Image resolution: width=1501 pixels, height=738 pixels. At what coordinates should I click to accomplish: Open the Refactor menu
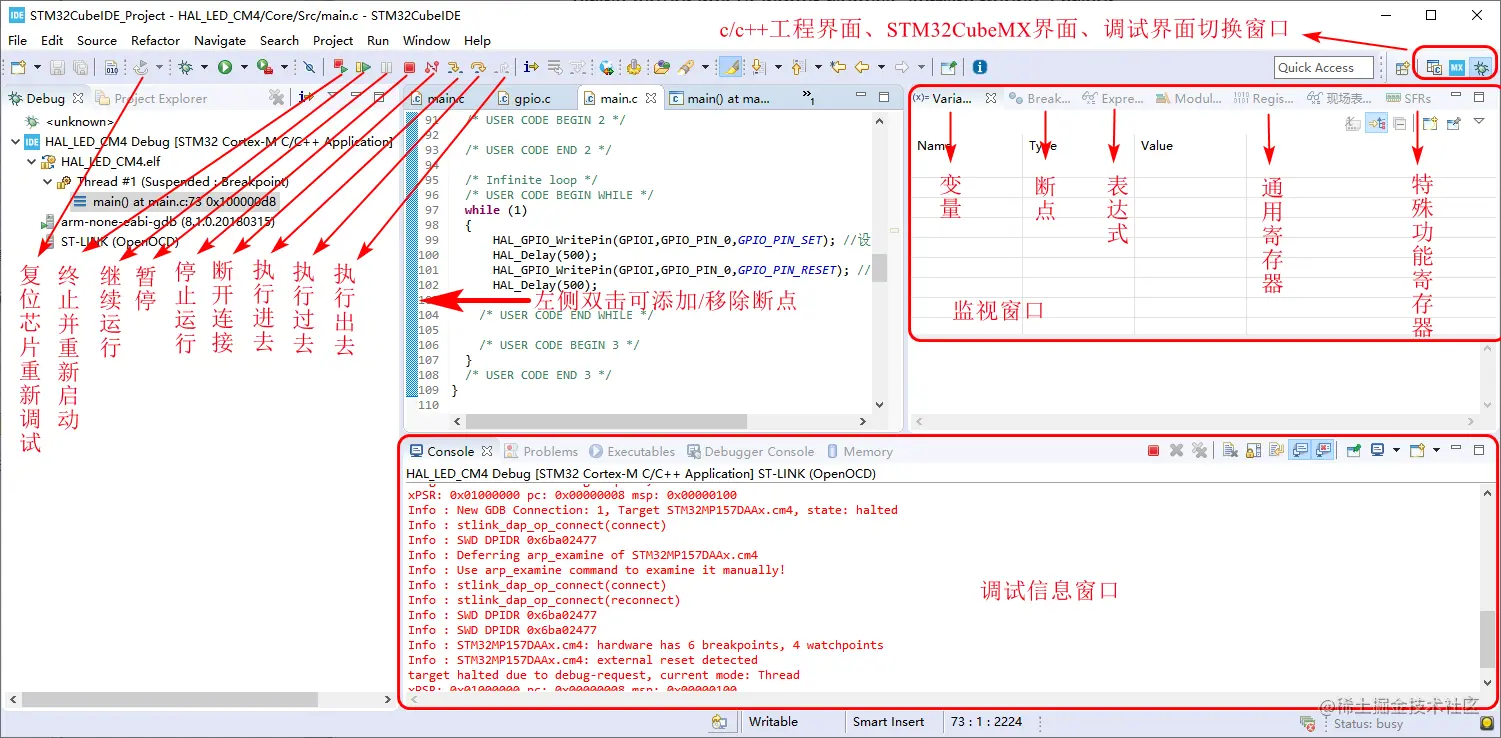[155, 40]
